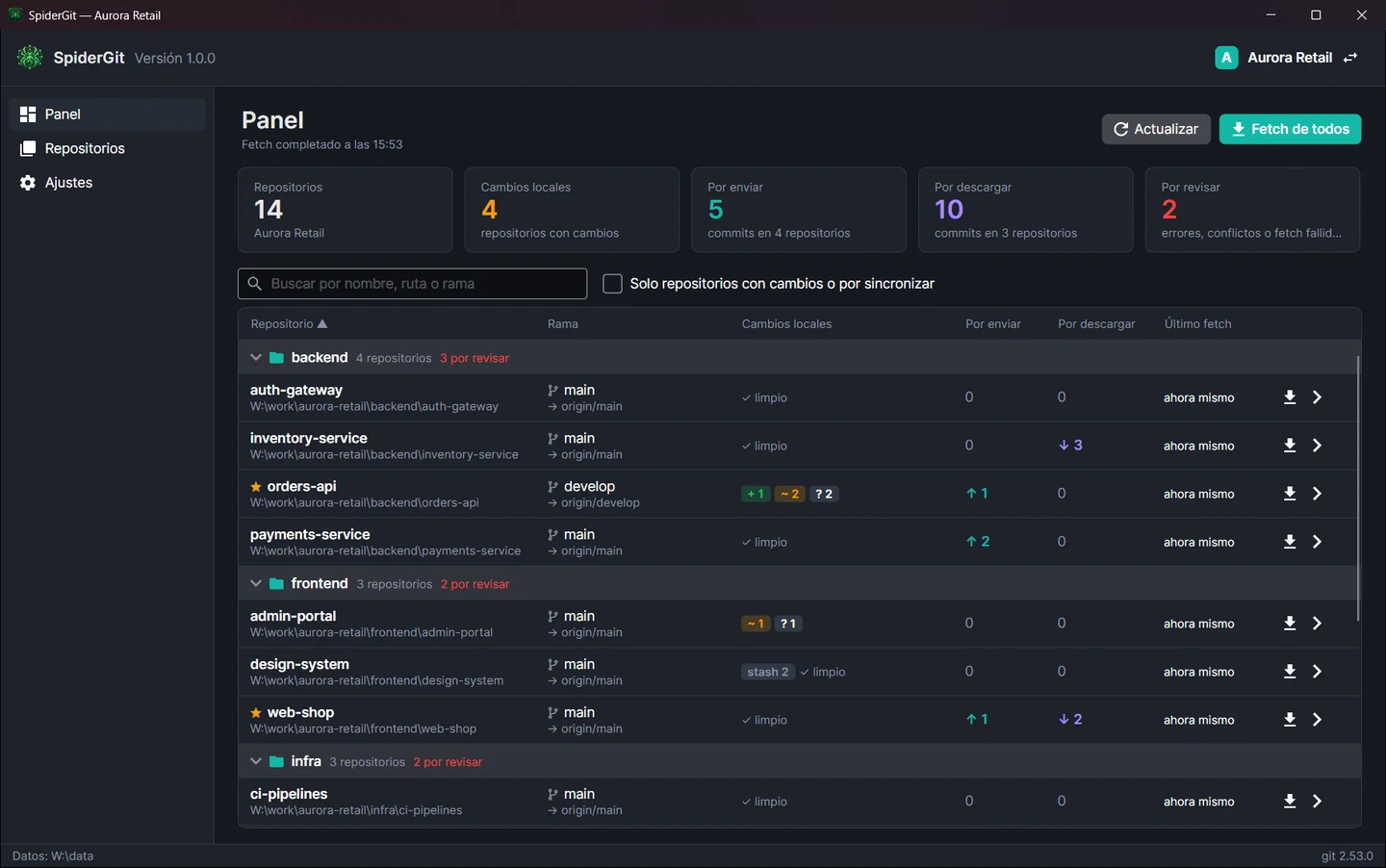Click the develop branch label of orders-api
The image size is (1386, 868).
(x=589, y=487)
